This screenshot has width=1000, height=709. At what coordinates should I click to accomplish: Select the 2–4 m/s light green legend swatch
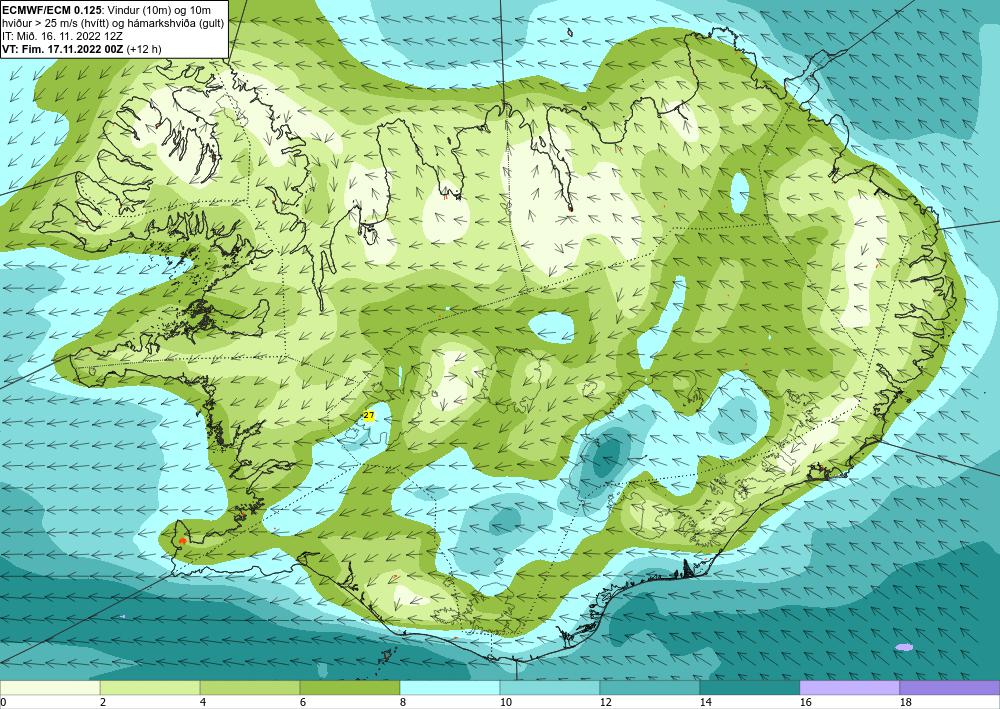point(150,688)
